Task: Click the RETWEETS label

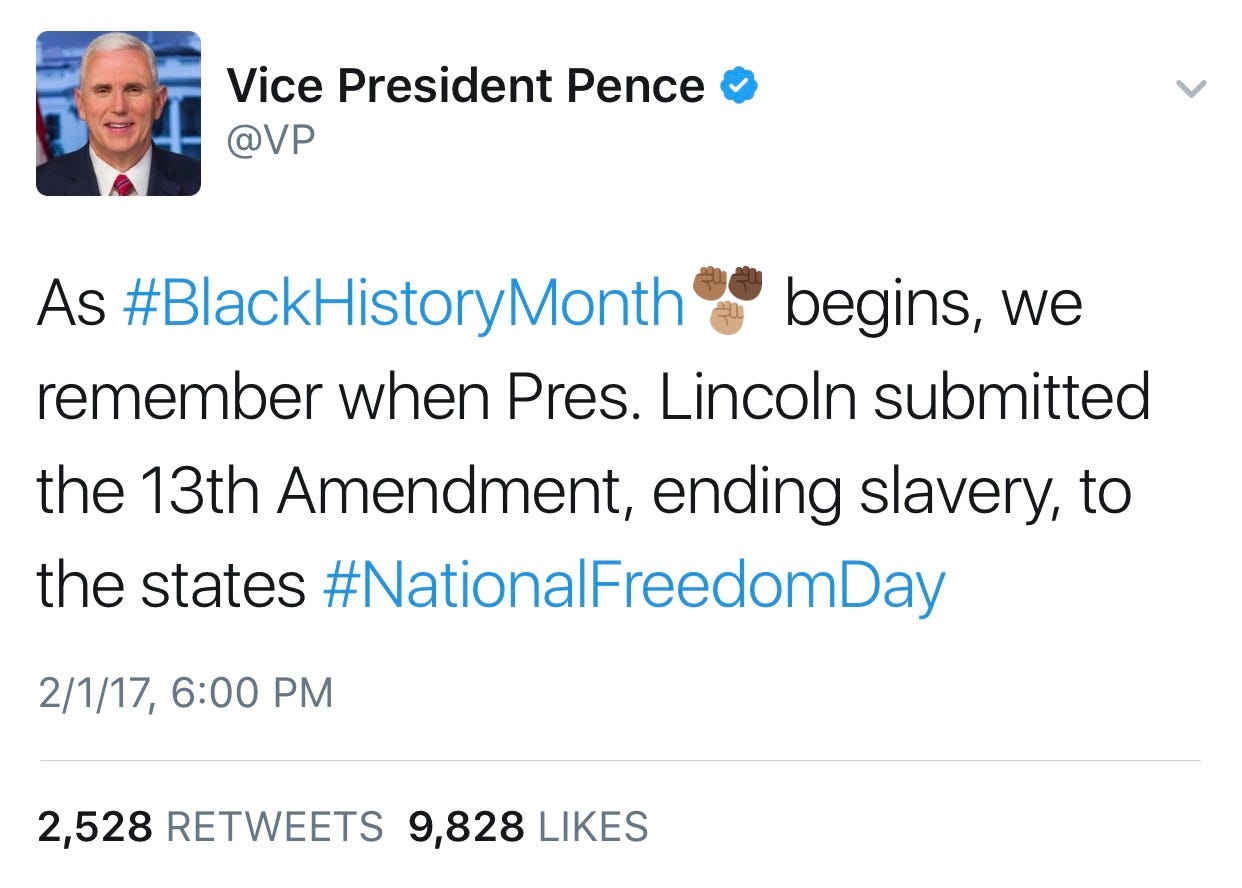Action: pos(274,827)
